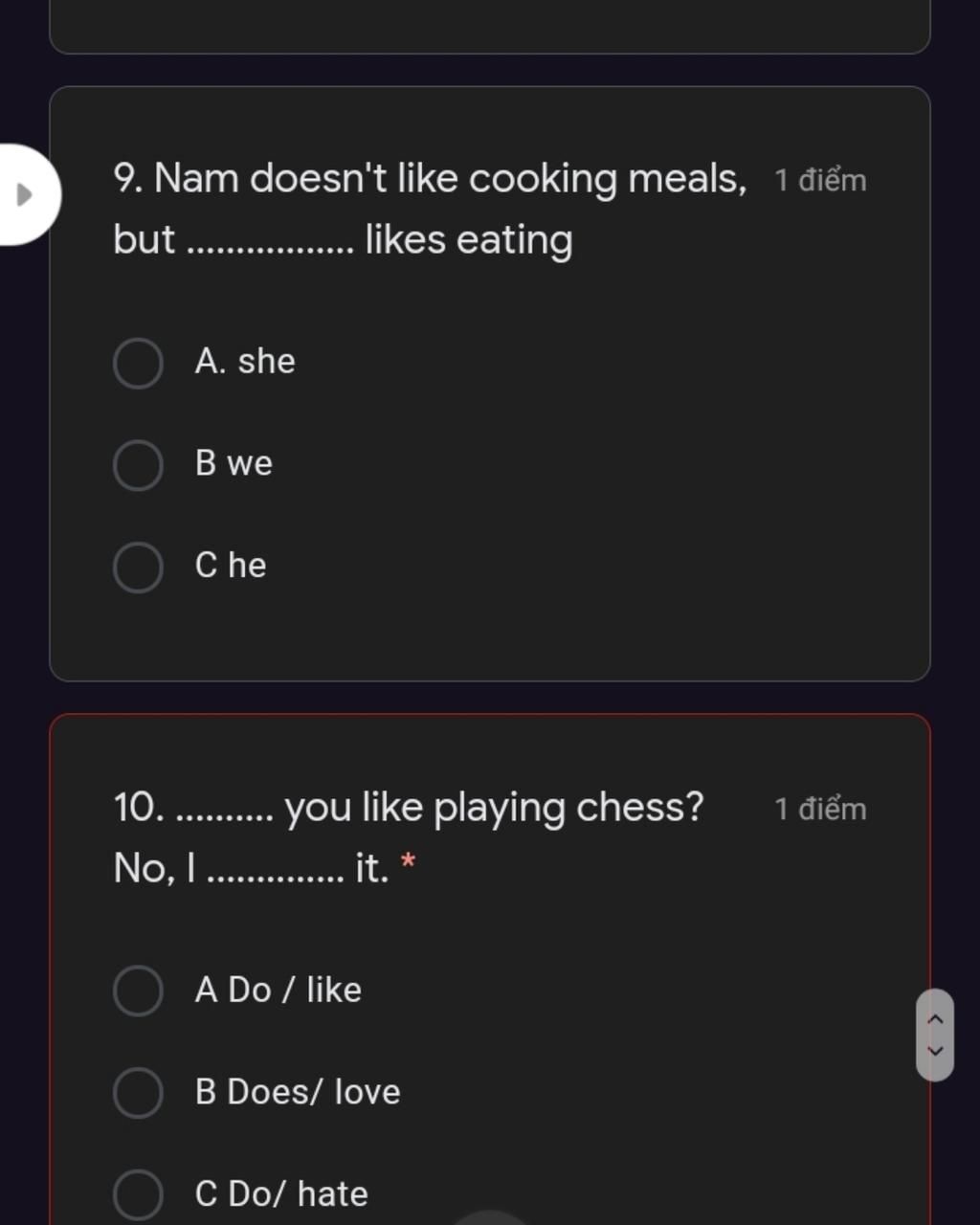Click question 9 text about Nam cooking
This screenshot has width=980, height=1225.
click(431, 209)
